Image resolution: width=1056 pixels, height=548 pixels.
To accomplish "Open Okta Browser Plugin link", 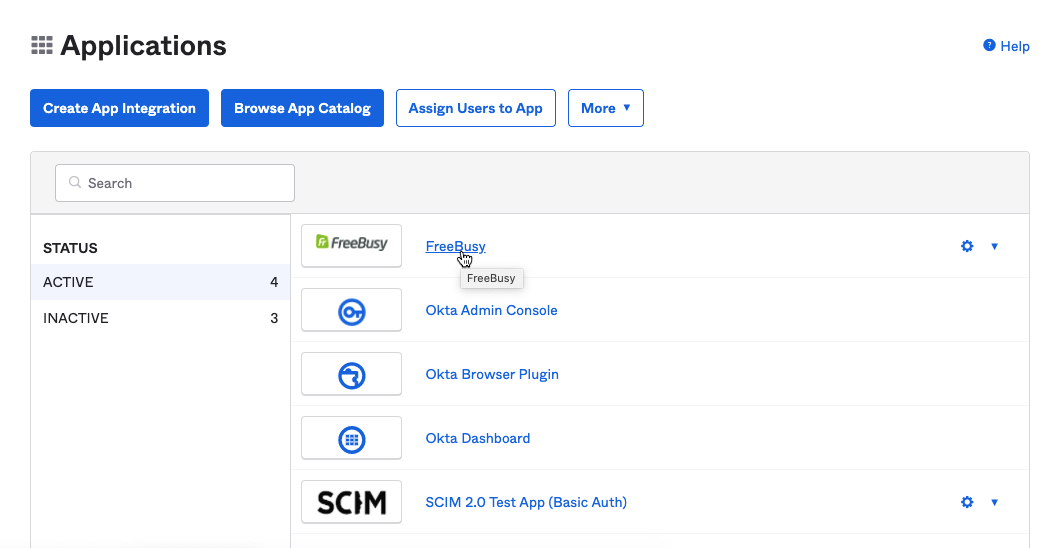I will pyautogui.click(x=492, y=374).
